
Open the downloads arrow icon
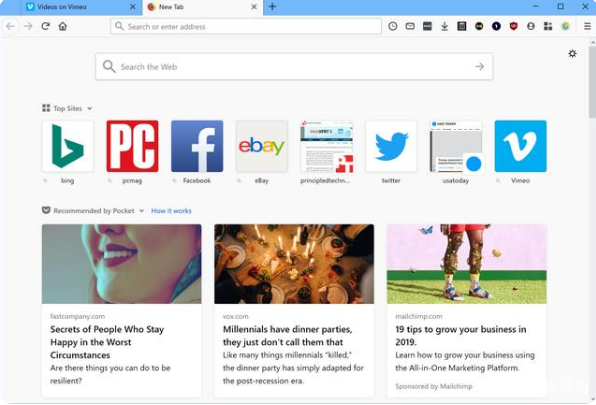[x=444, y=26]
